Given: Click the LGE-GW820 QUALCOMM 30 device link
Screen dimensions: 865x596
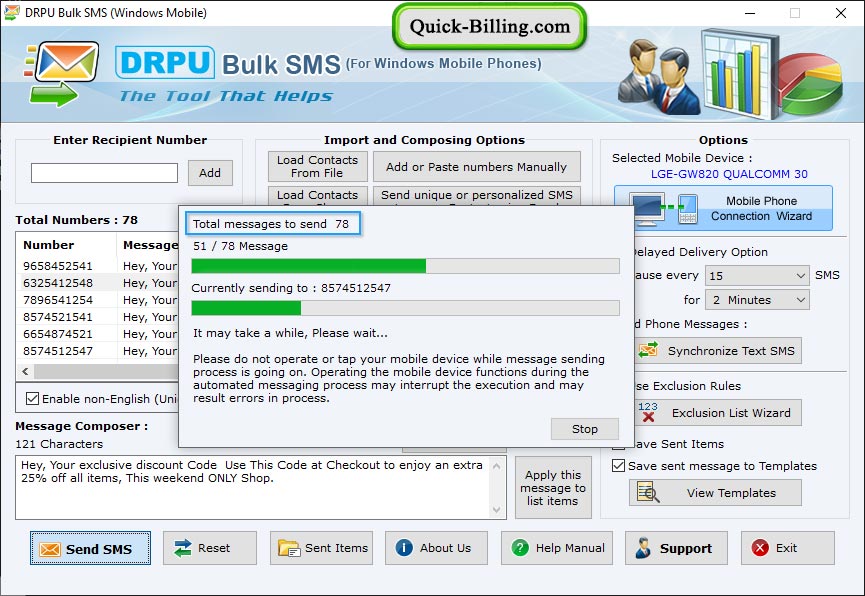Looking at the screenshot, I should click(729, 174).
